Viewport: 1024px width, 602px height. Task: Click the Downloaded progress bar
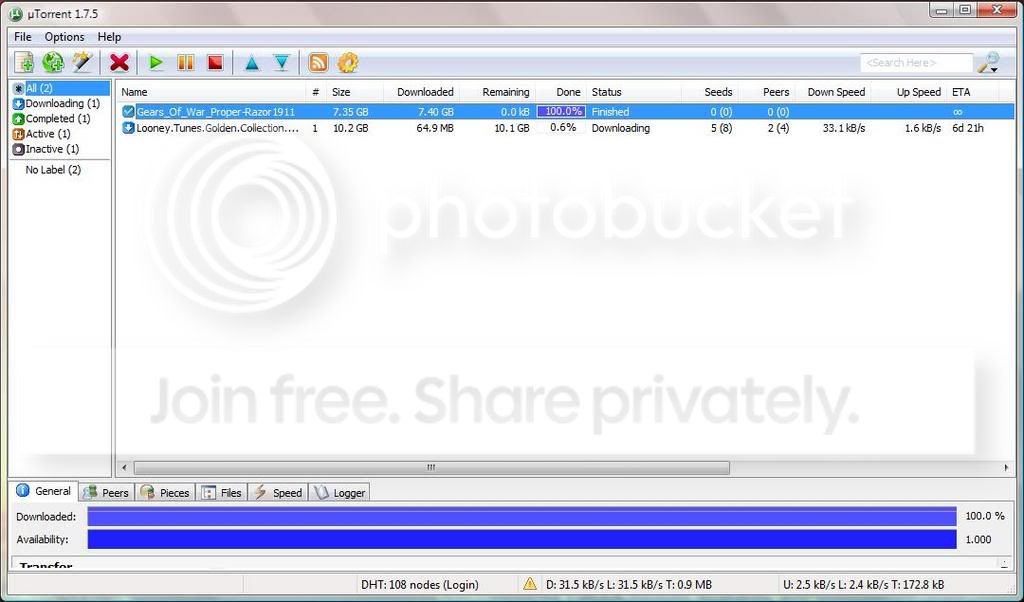[522, 516]
